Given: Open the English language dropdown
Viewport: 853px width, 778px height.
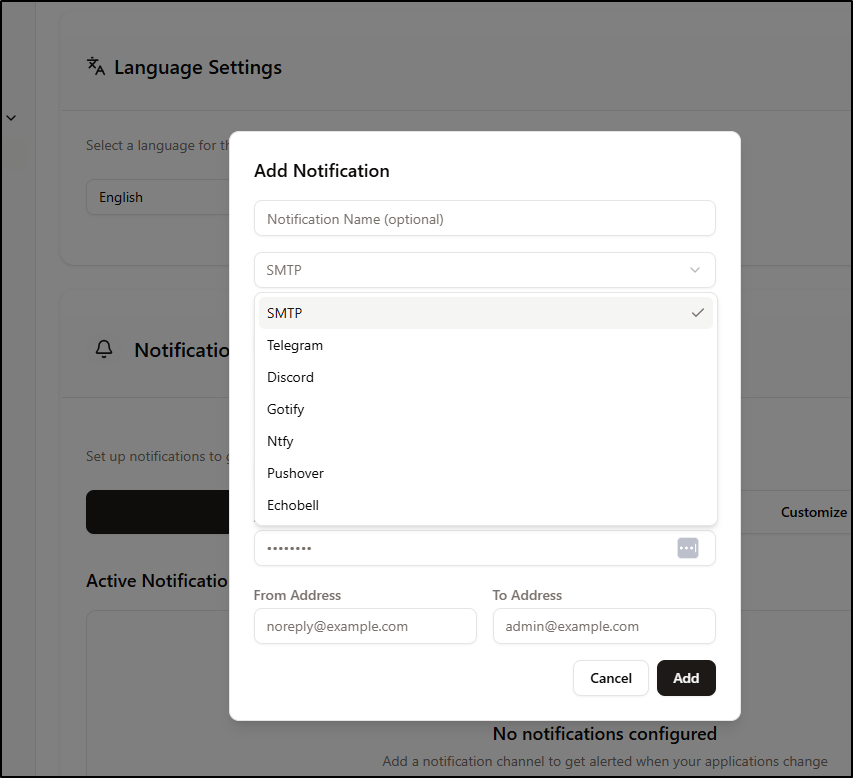Looking at the screenshot, I should [158, 197].
